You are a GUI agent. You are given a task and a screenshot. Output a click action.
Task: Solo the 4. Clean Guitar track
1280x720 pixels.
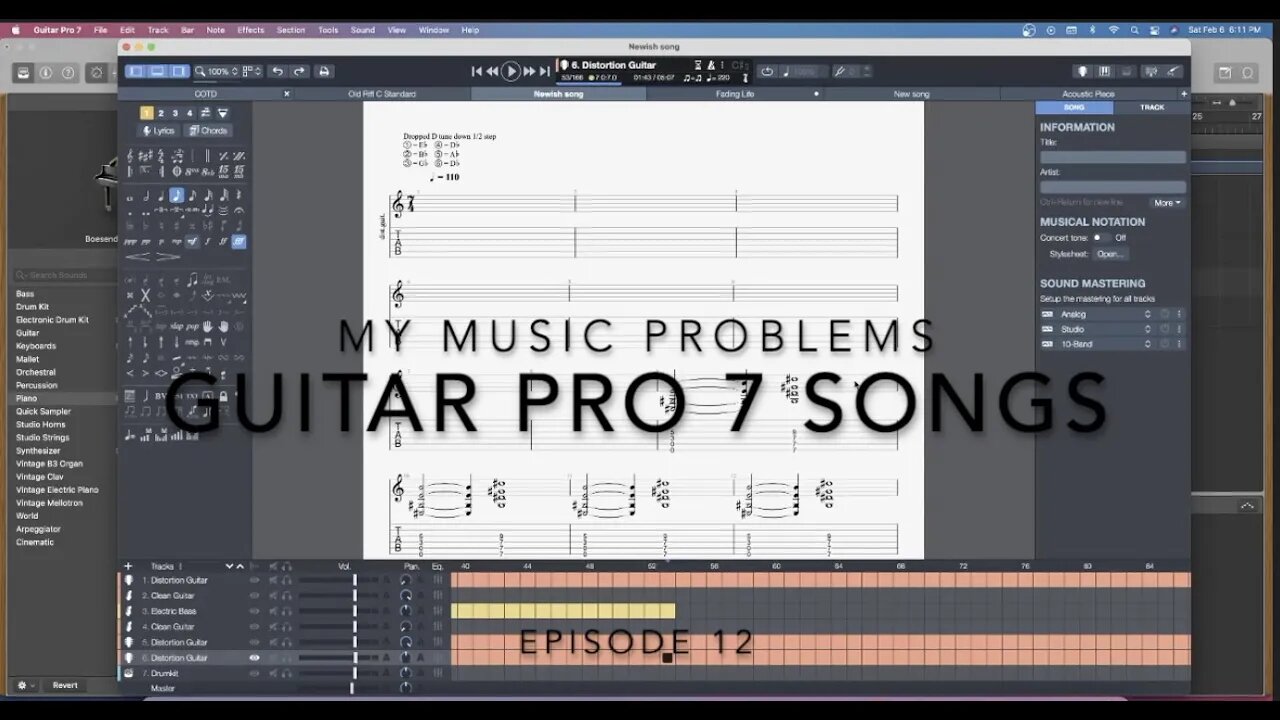(x=287, y=627)
